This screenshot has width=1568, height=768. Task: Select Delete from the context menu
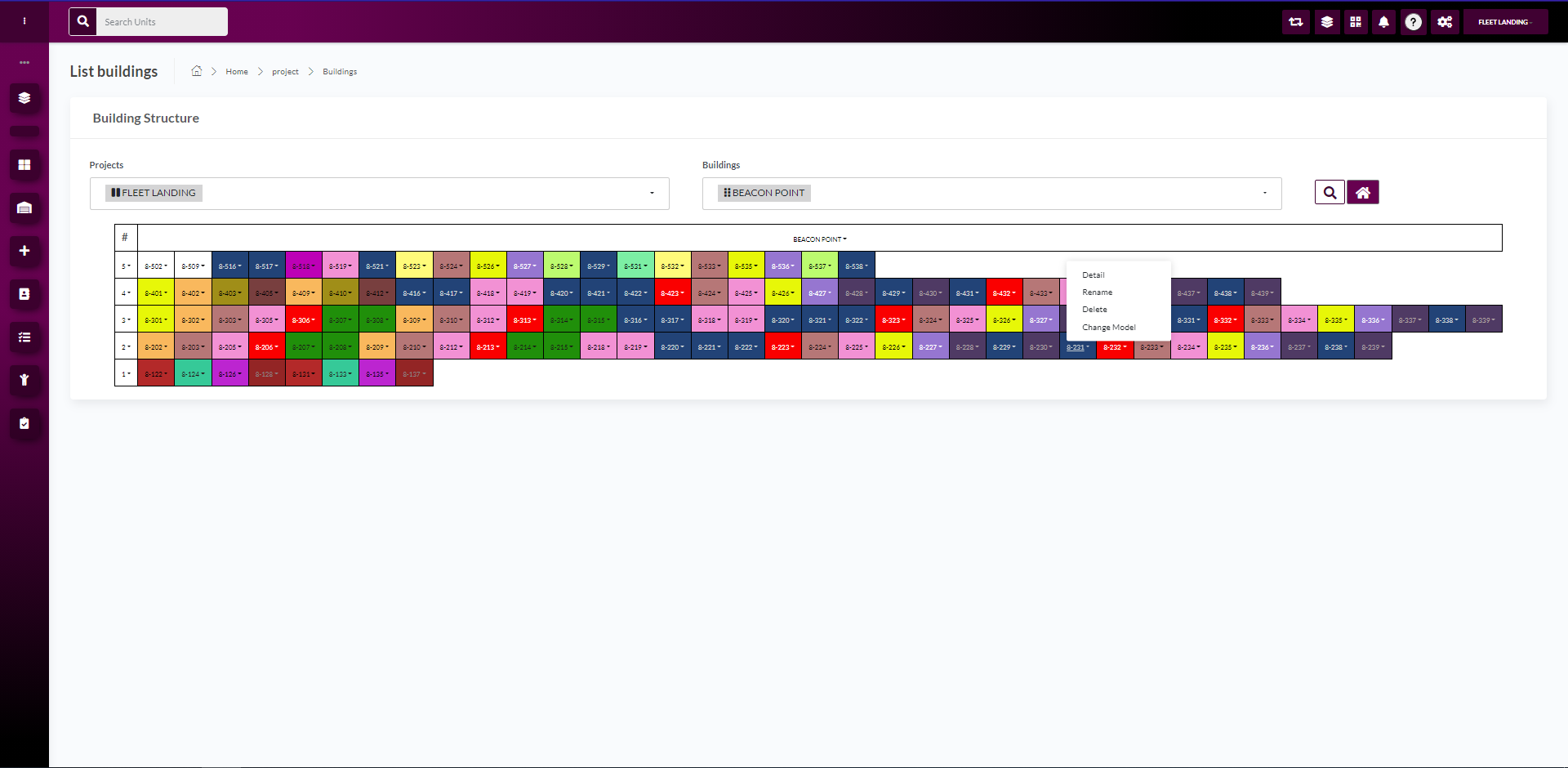click(x=1094, y=310)
